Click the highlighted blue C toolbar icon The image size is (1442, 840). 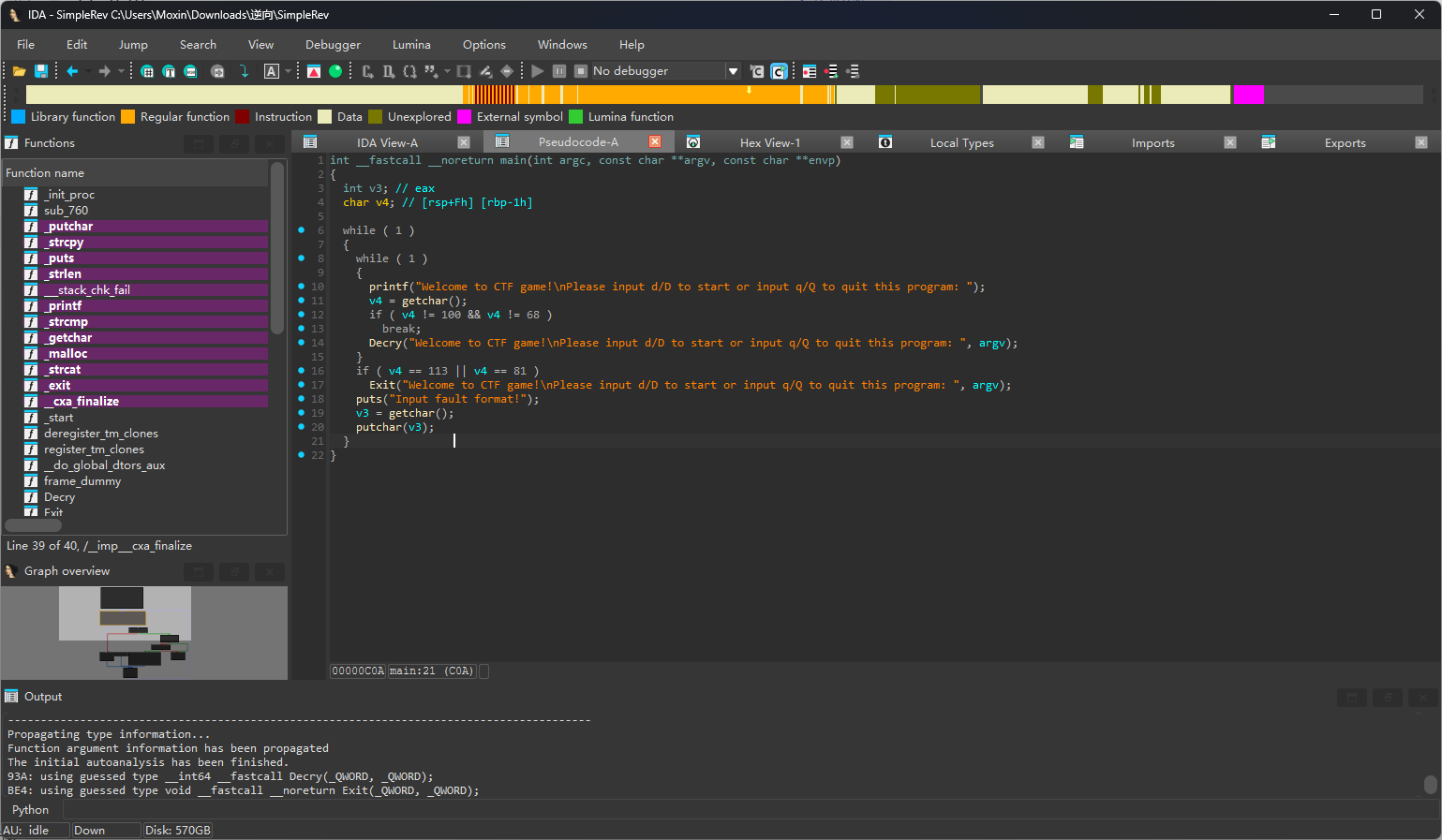pyautogui.click(x=779, y=71)
